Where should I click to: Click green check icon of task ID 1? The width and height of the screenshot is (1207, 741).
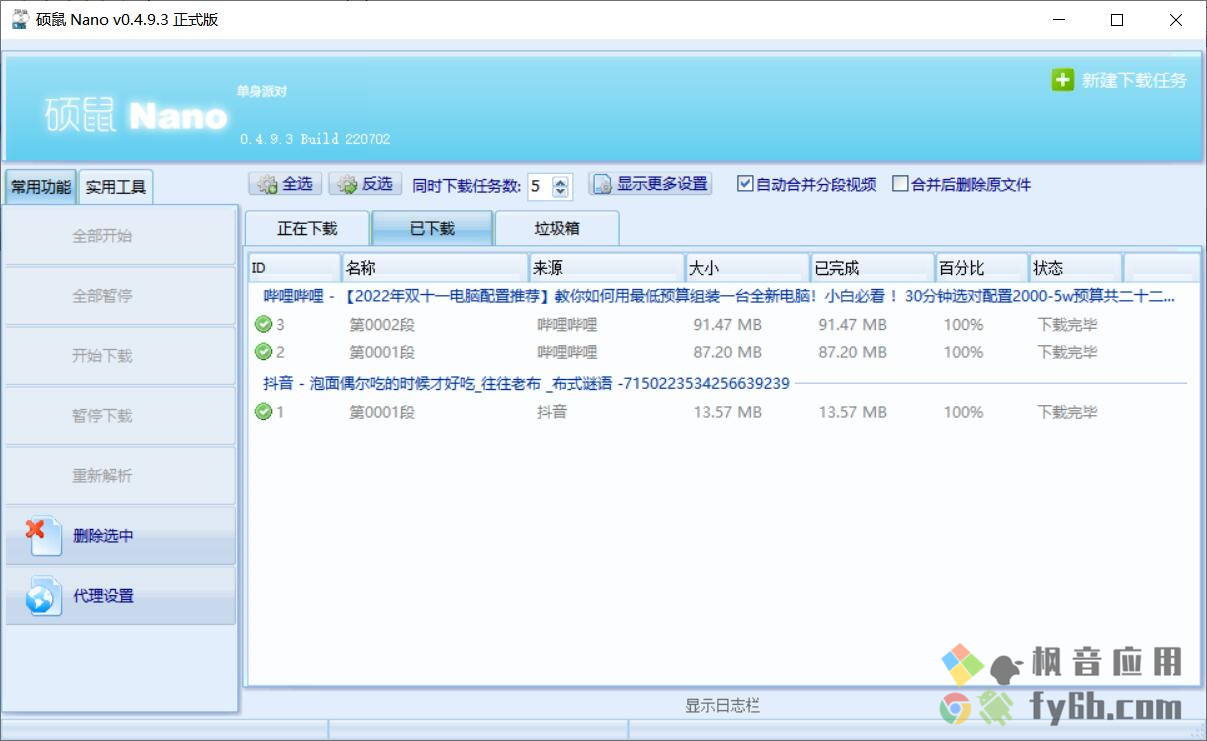click(x=263, y=411)
